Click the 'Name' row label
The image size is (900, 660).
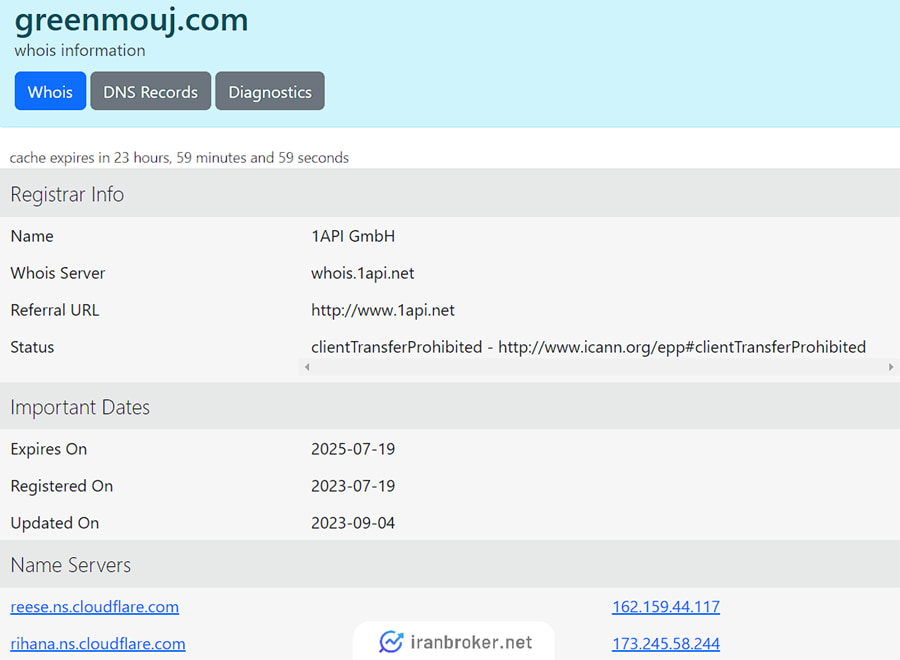pyautogui.click(x=32, y=236)
